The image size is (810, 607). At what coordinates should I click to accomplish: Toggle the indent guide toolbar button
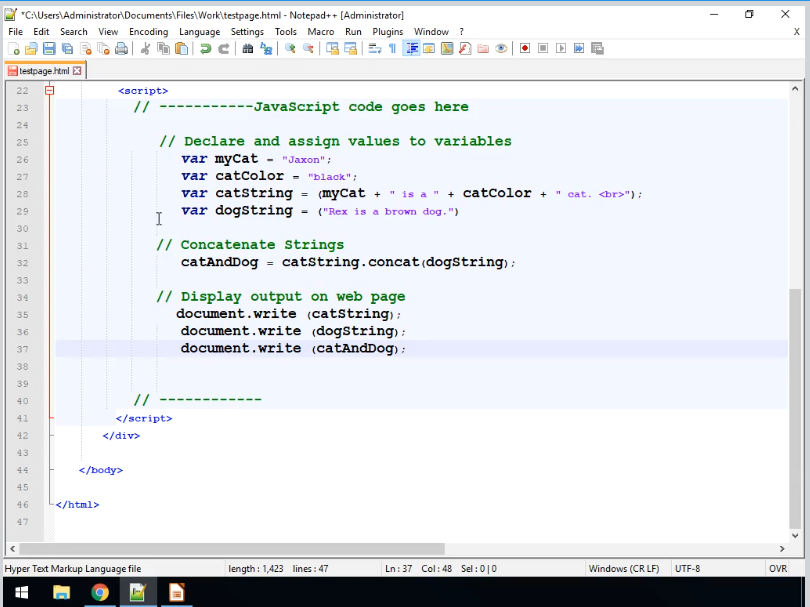[411, 48]
